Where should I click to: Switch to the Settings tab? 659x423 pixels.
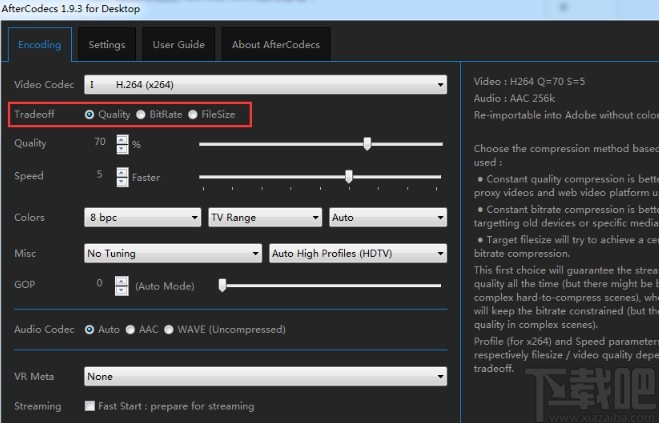(x=107, y=45)
